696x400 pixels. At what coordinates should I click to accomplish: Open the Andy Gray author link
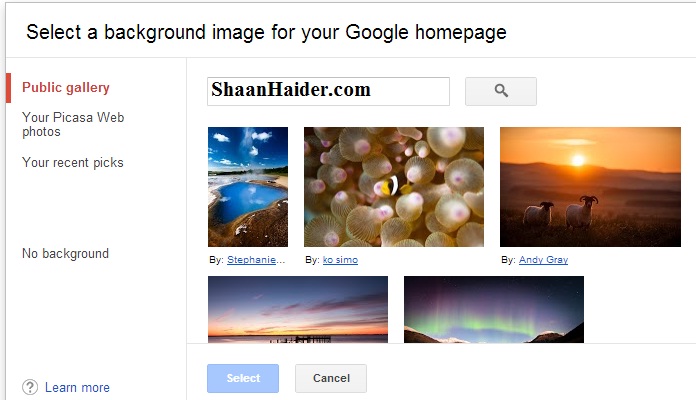(543, 260)
